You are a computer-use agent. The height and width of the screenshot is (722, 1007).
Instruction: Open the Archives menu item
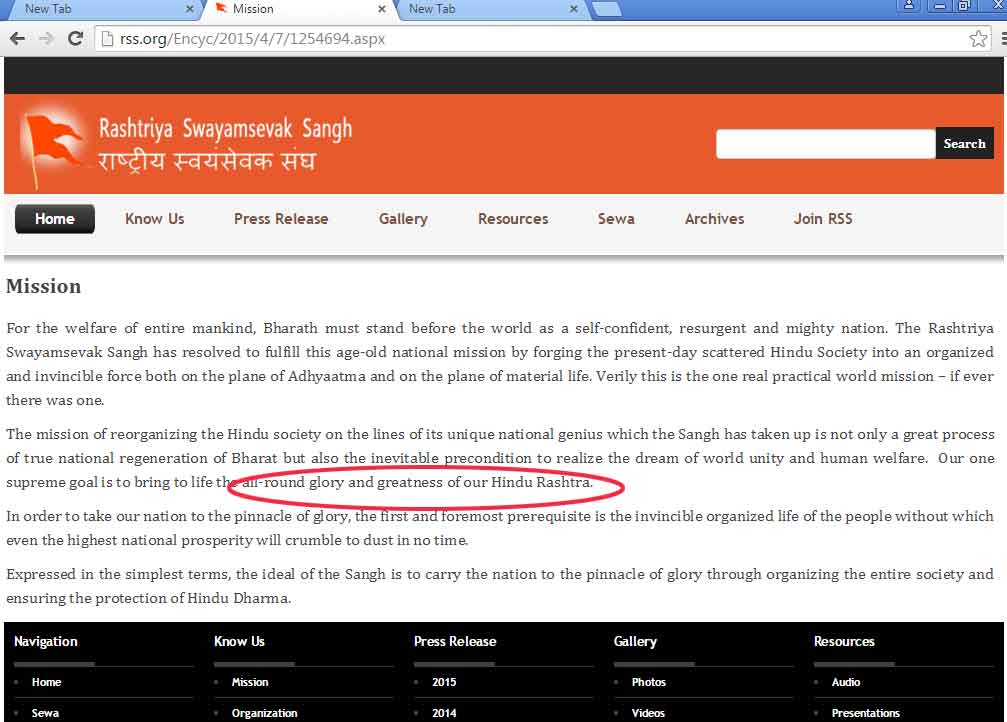pyautogui.click(x=714, y=219)
